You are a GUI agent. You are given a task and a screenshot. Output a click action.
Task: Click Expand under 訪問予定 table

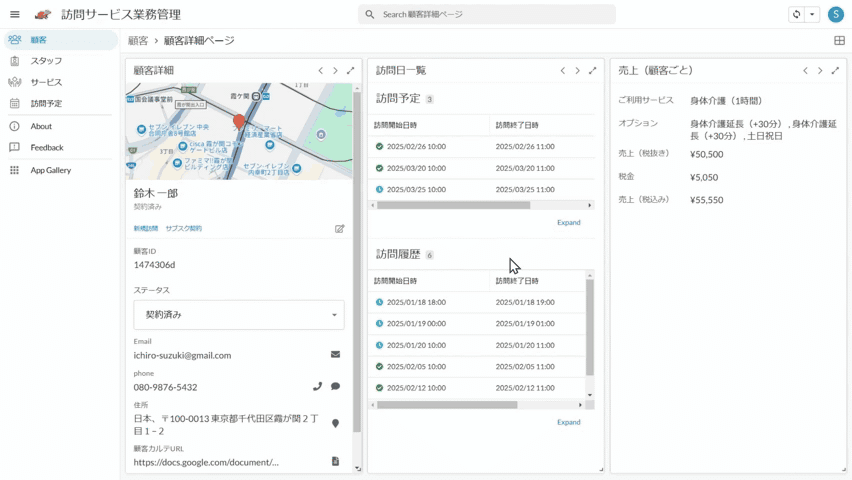pyautogui.click(x=569, y=223)
